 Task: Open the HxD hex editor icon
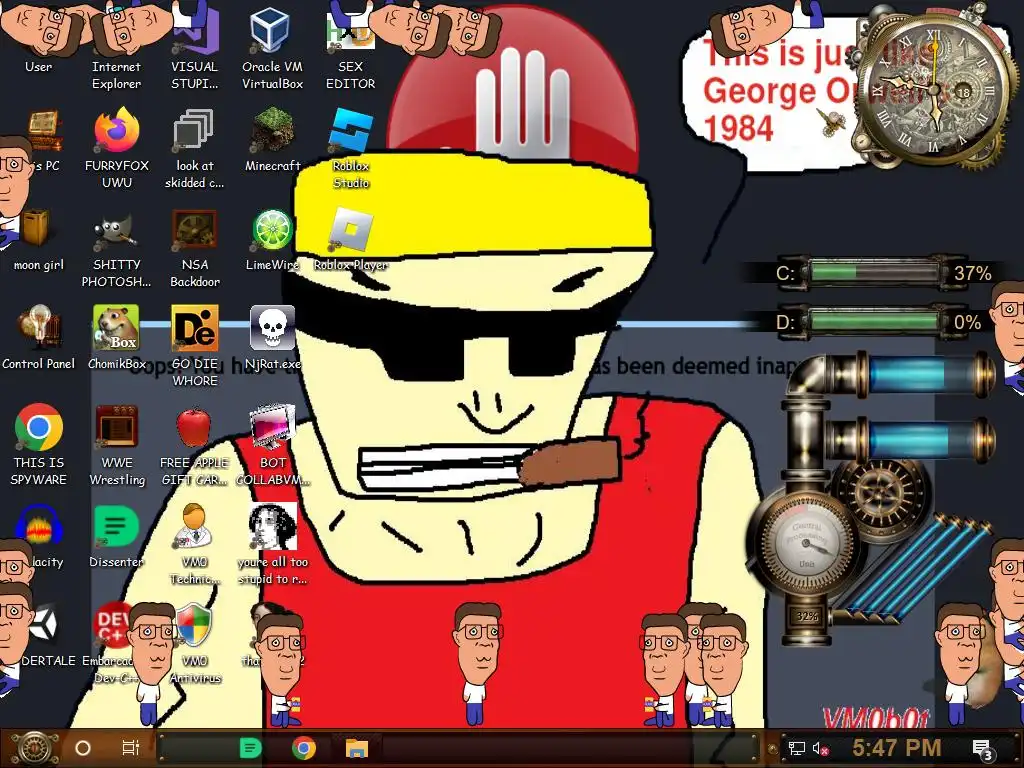(x=351, y=46)
